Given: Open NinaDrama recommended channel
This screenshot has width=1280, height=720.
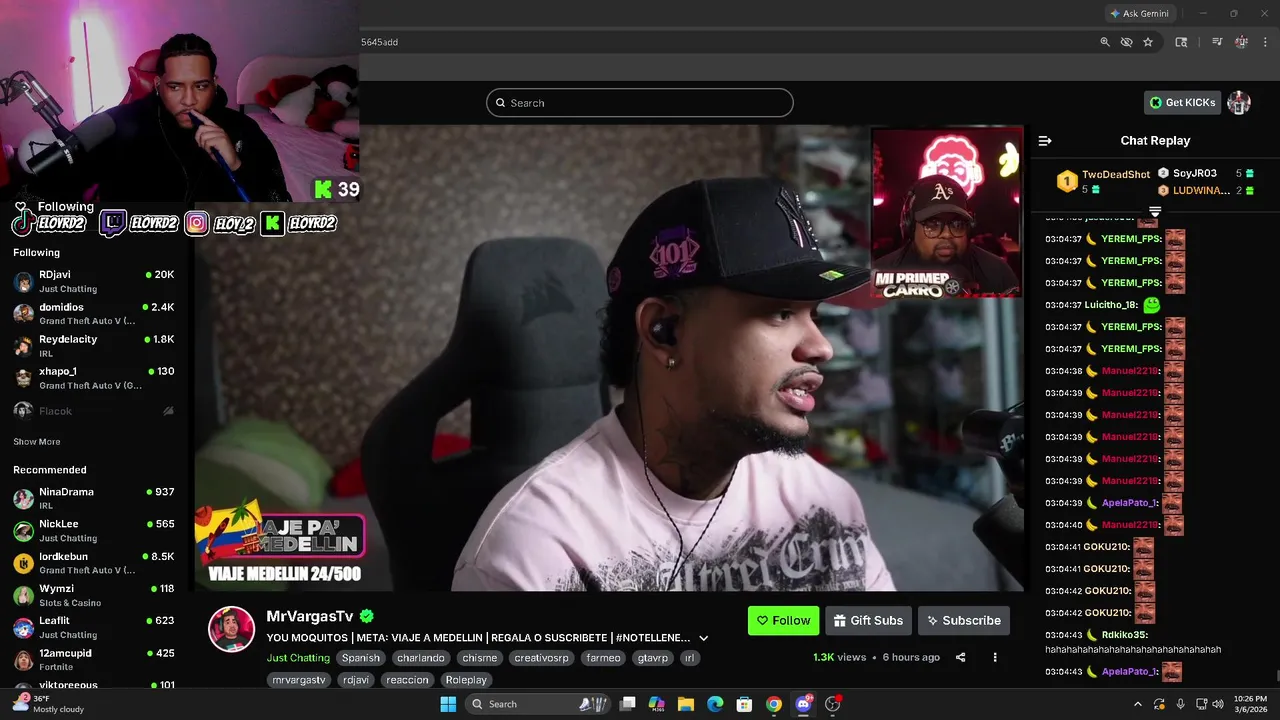Looking at the screenshot, I should (x=94, y=498).
